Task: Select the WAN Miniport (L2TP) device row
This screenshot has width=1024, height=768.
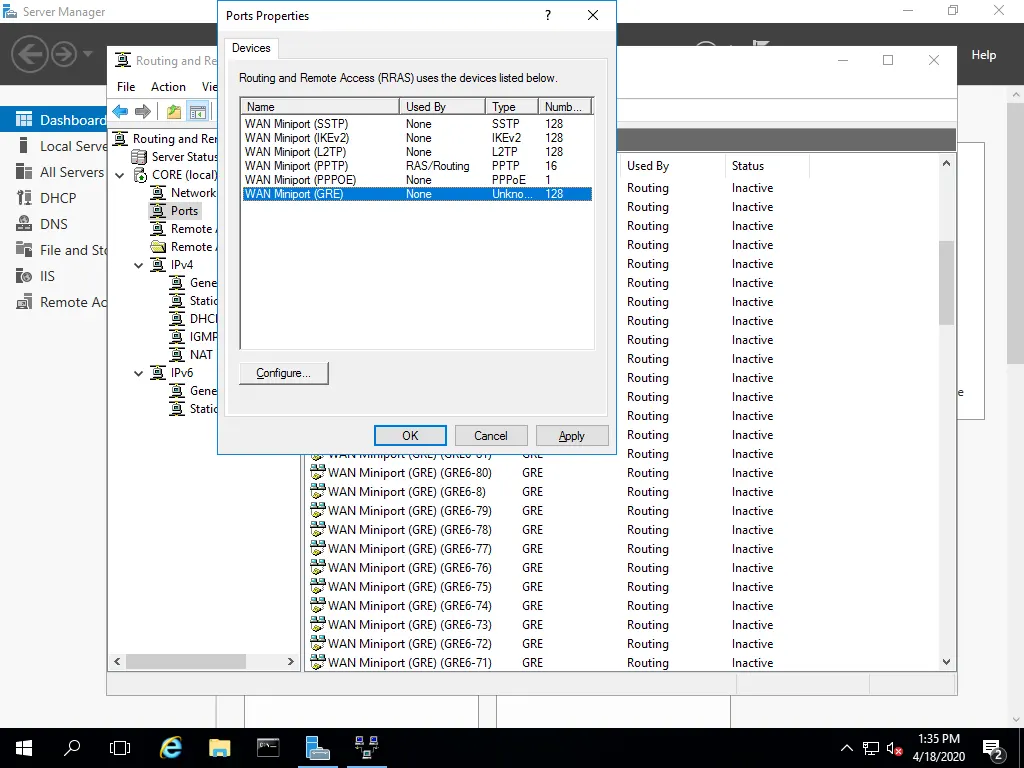Action: click(417, 152)
